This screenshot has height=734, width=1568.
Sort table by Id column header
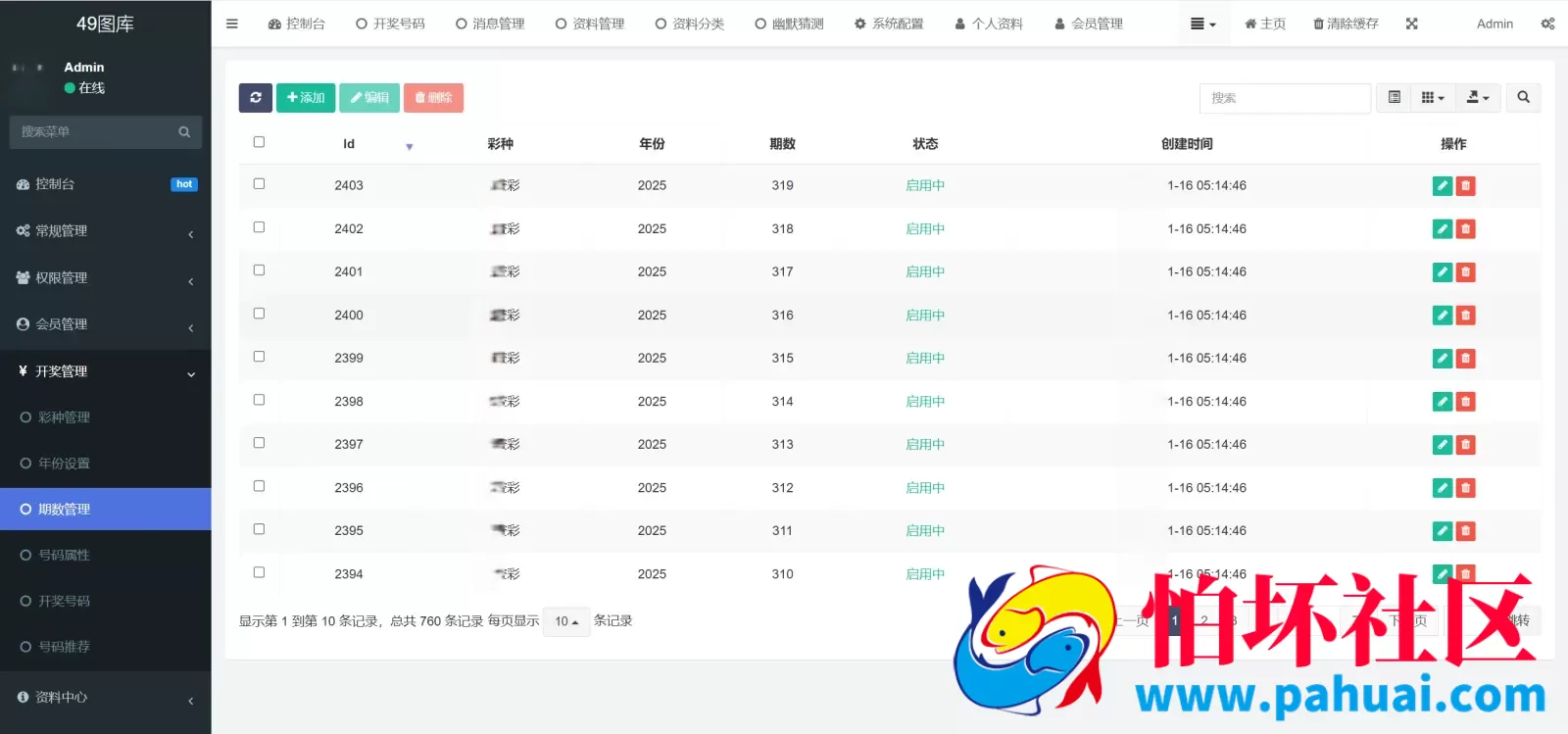349,144
